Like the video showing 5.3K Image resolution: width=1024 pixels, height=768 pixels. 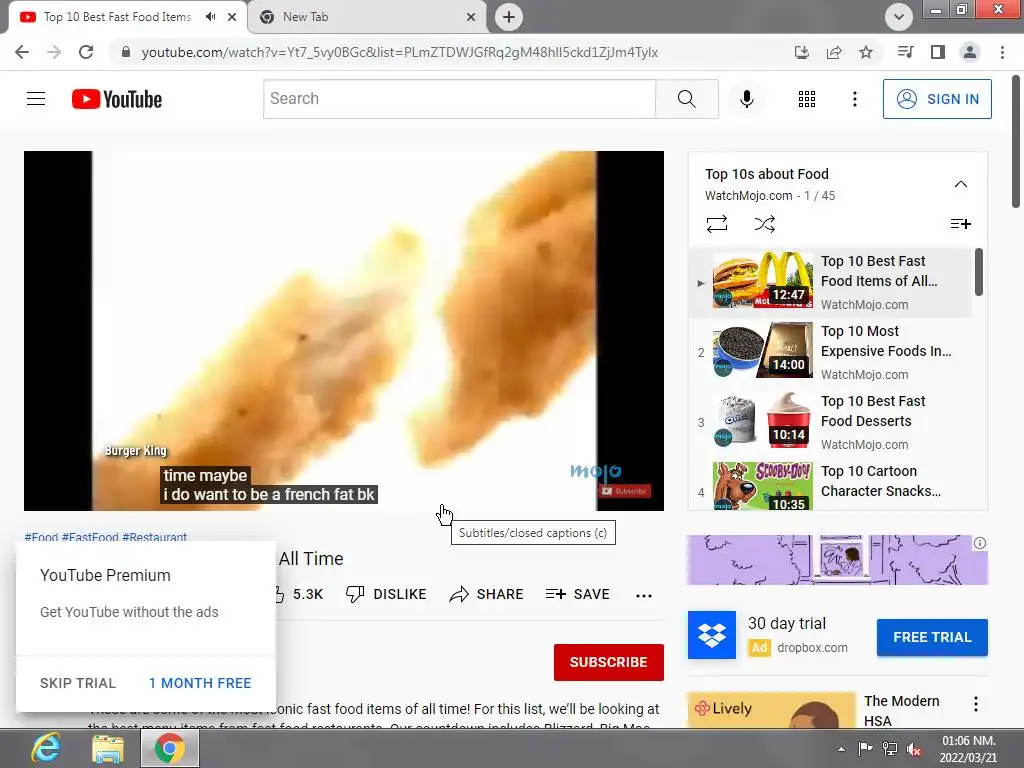[x=299, y=594]
